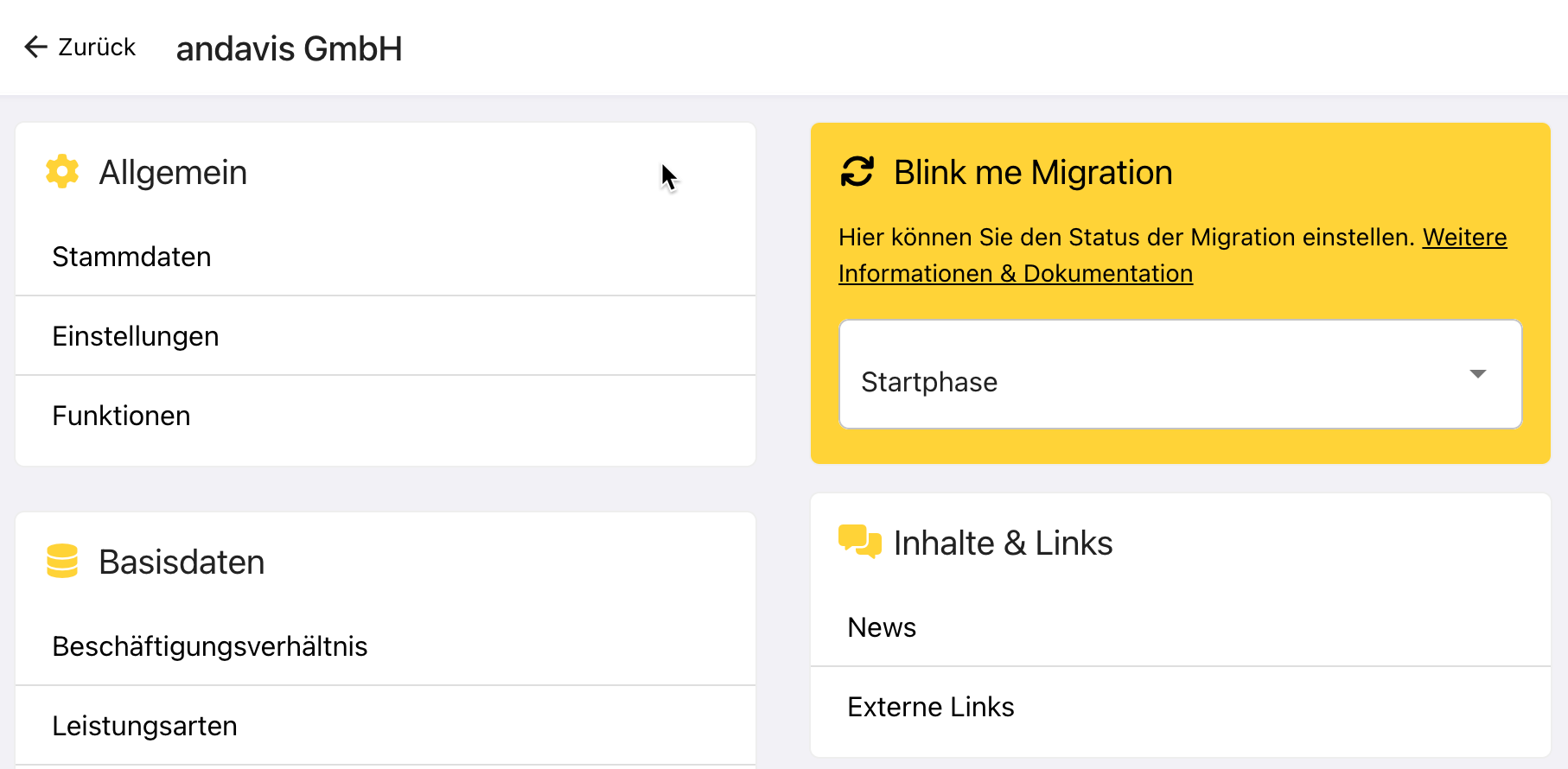Select Beschäftigungsverhältnis in Basisdaten
This screenshot has width=1568, height=769.
tap(210, 646)
